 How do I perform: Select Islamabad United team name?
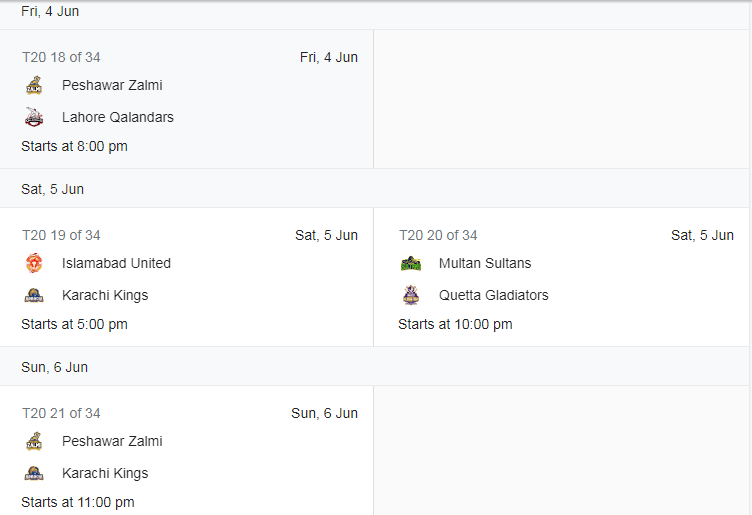click(x=116, y=263)
